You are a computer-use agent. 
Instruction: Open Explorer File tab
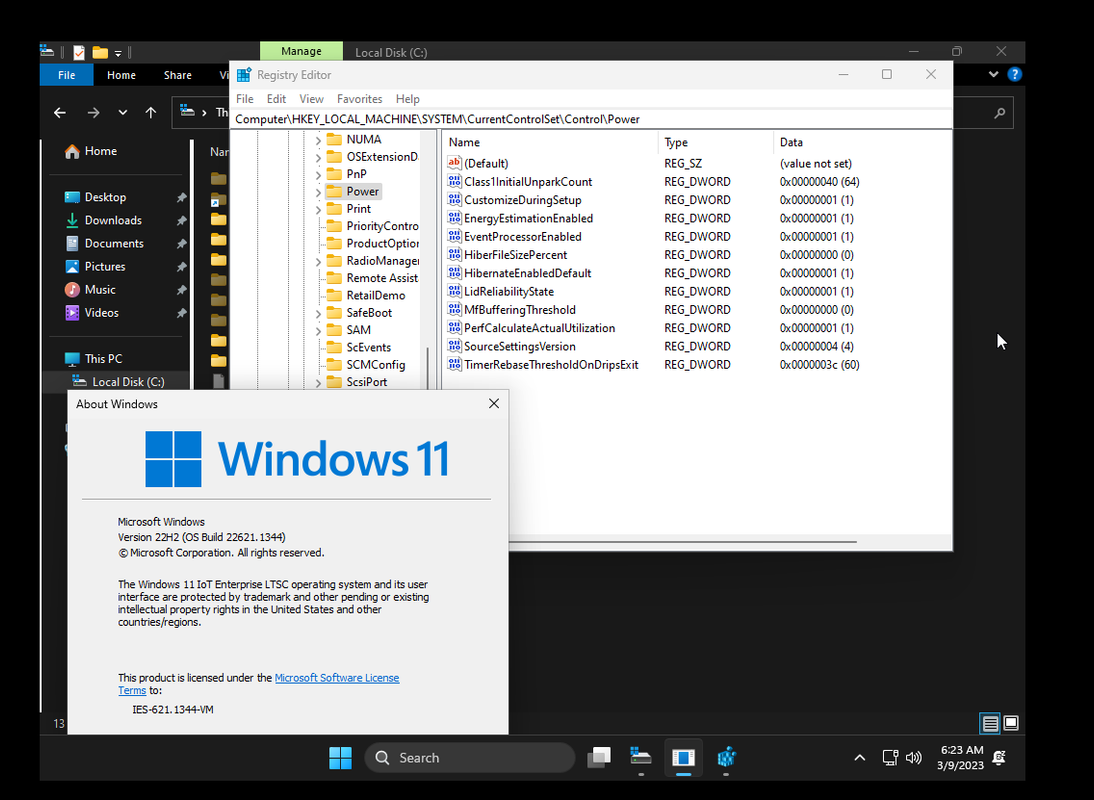[x=66, y=75]
